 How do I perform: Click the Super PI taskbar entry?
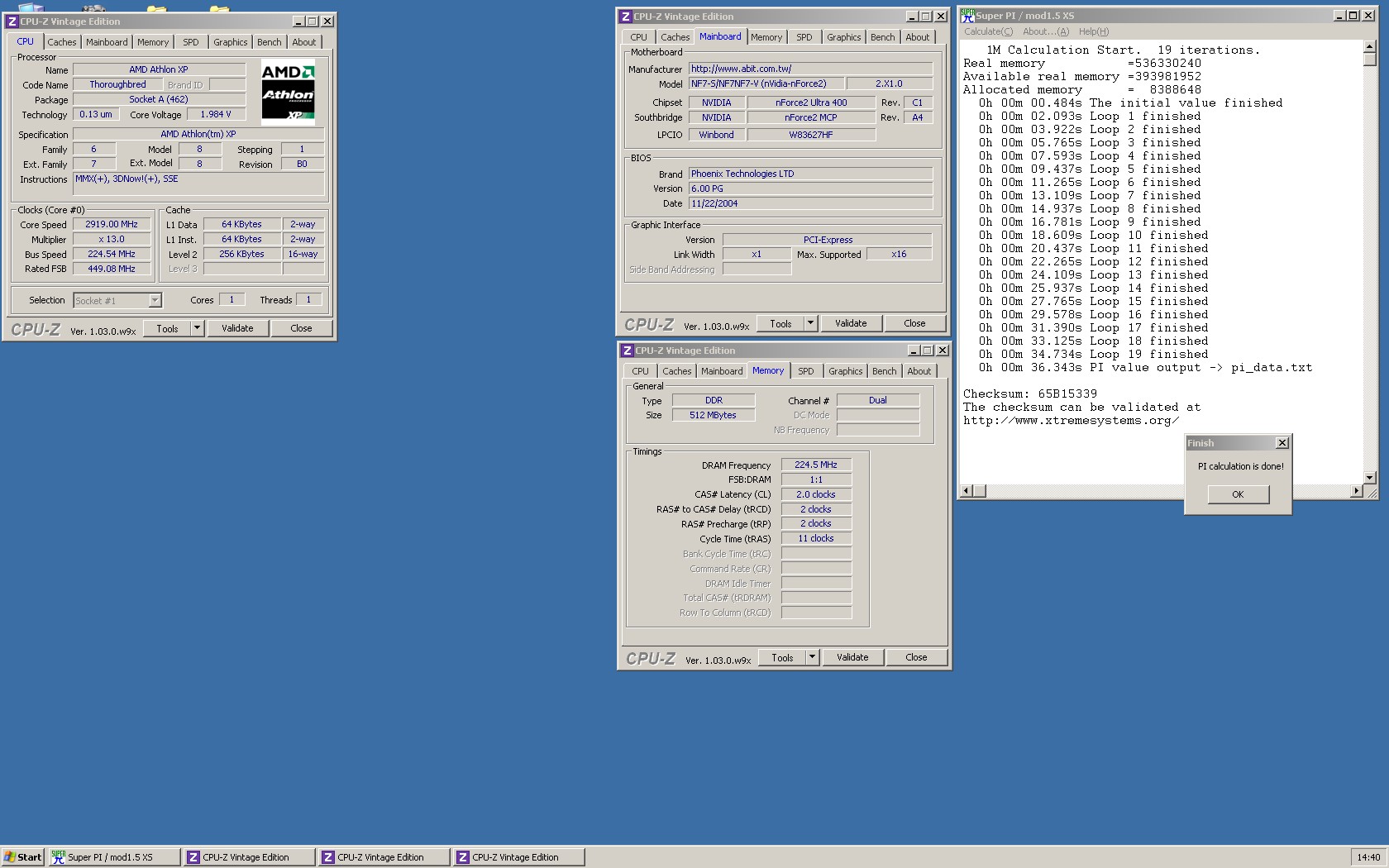(113, 857)
